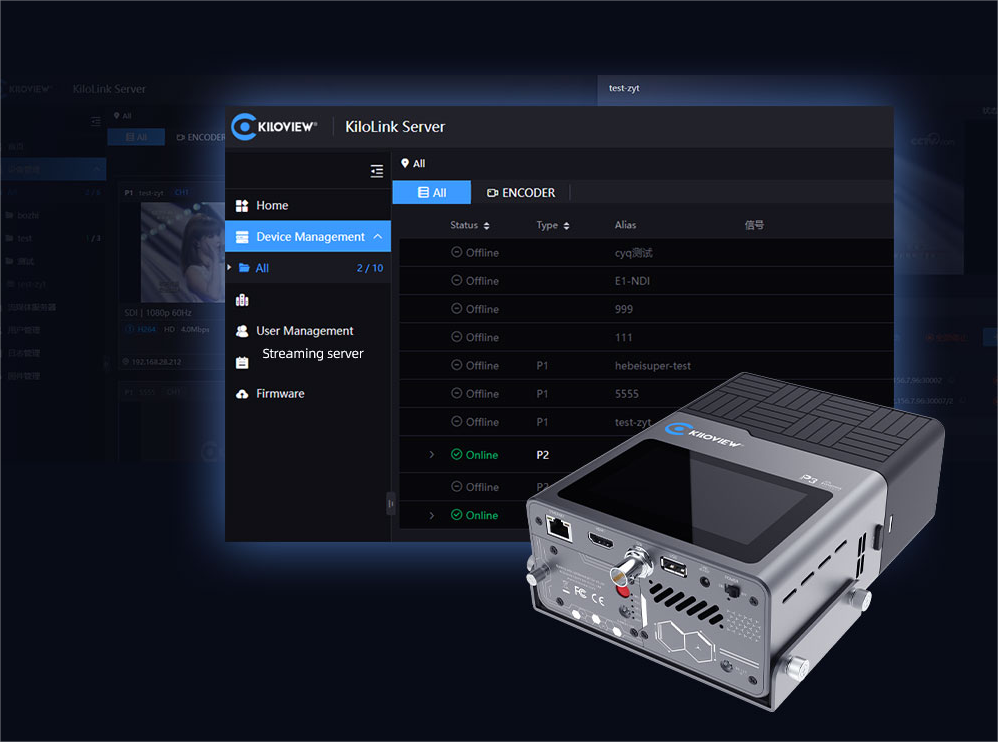Click the Offline status icon in the 999 row
The height and width of the screenshot is (742, 998).
tap(456, 309)
